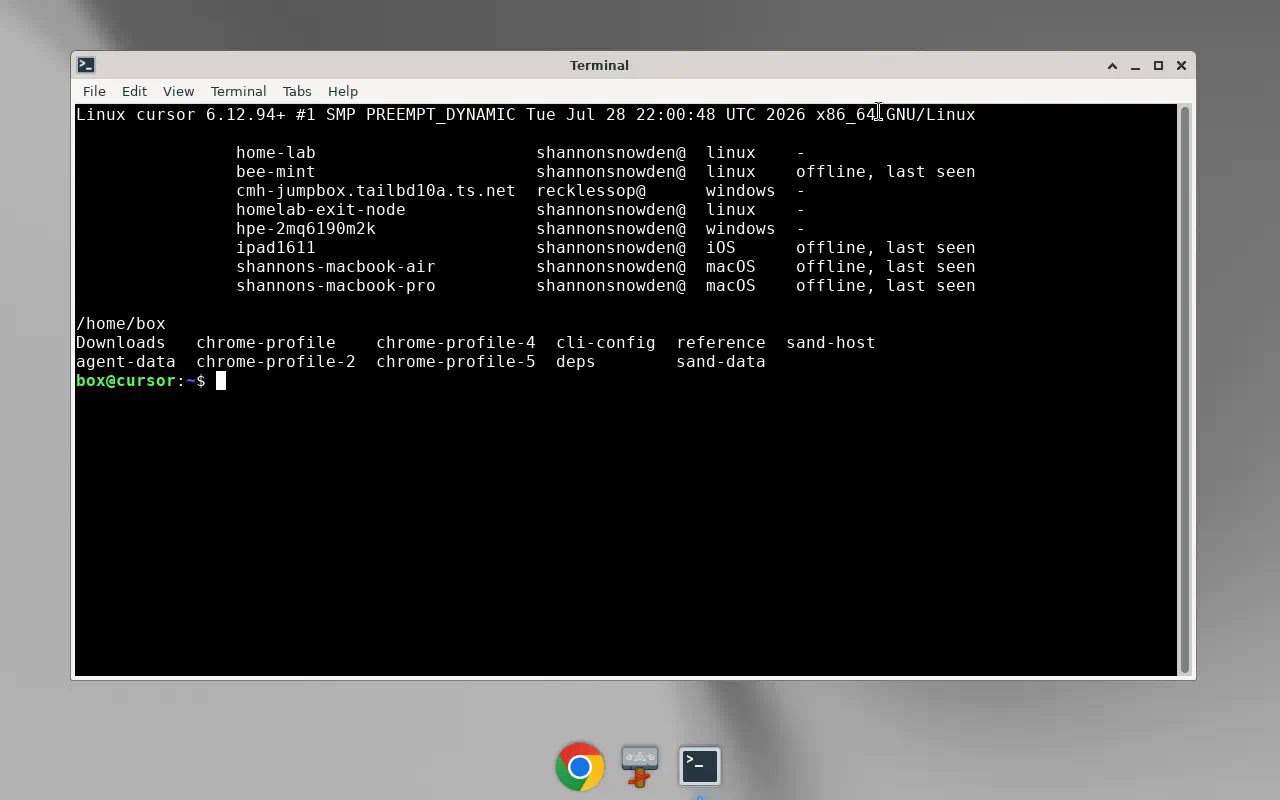Click the ipad1611 device name

pos(276,248)
